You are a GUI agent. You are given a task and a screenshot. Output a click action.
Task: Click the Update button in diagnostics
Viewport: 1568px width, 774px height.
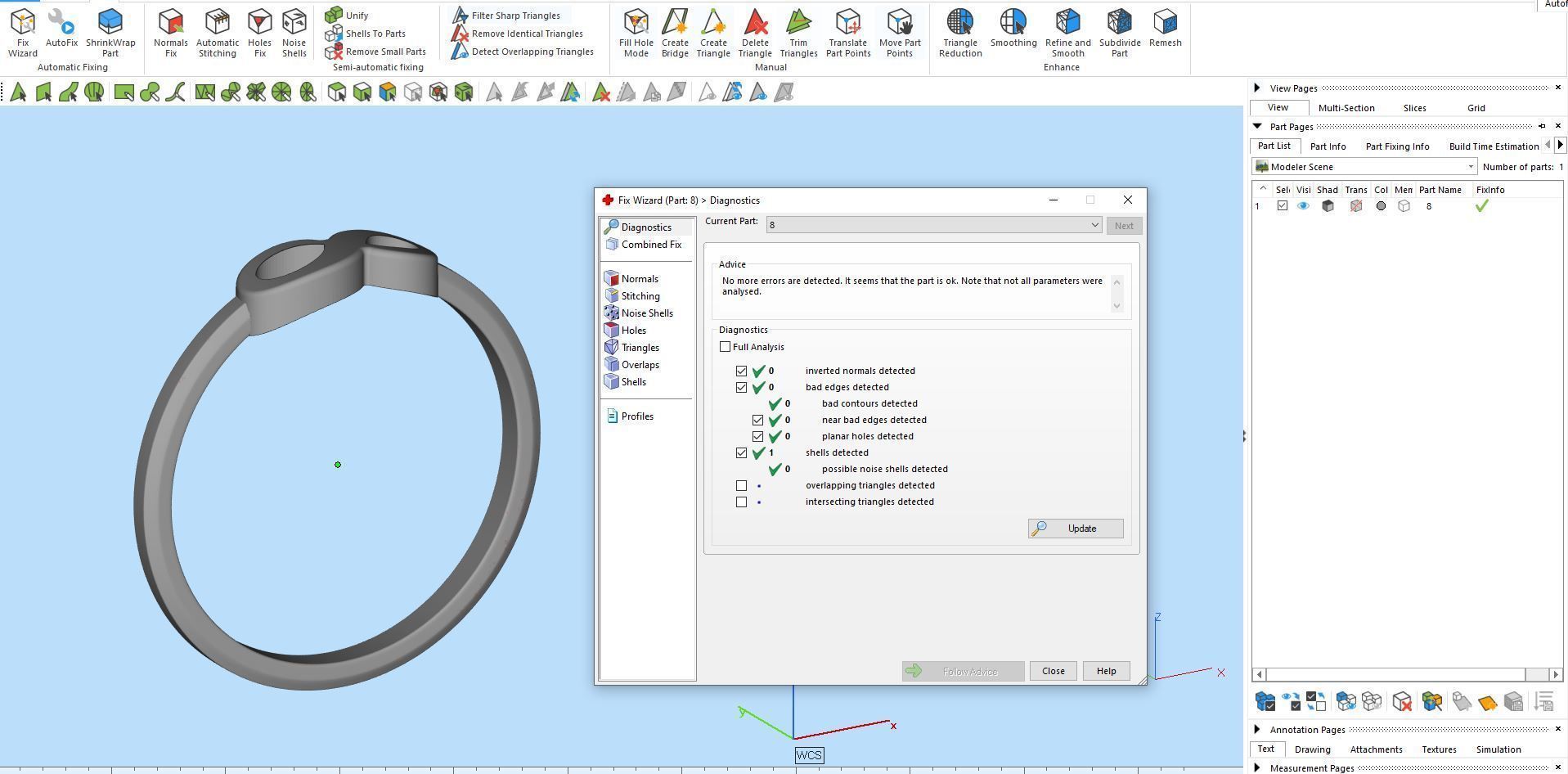1076,529
